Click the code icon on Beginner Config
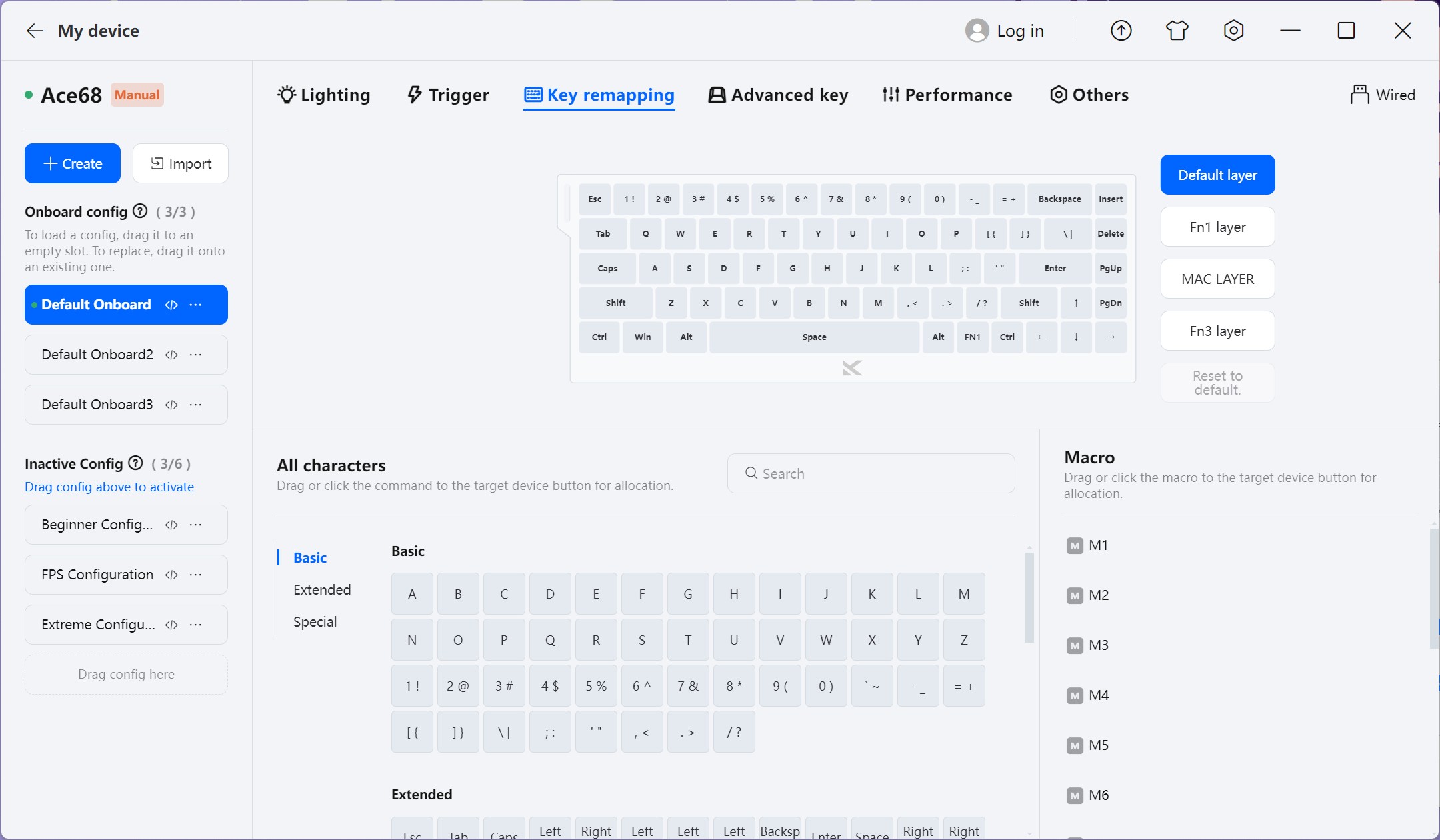1440x840 pixels. coord(171,525)
